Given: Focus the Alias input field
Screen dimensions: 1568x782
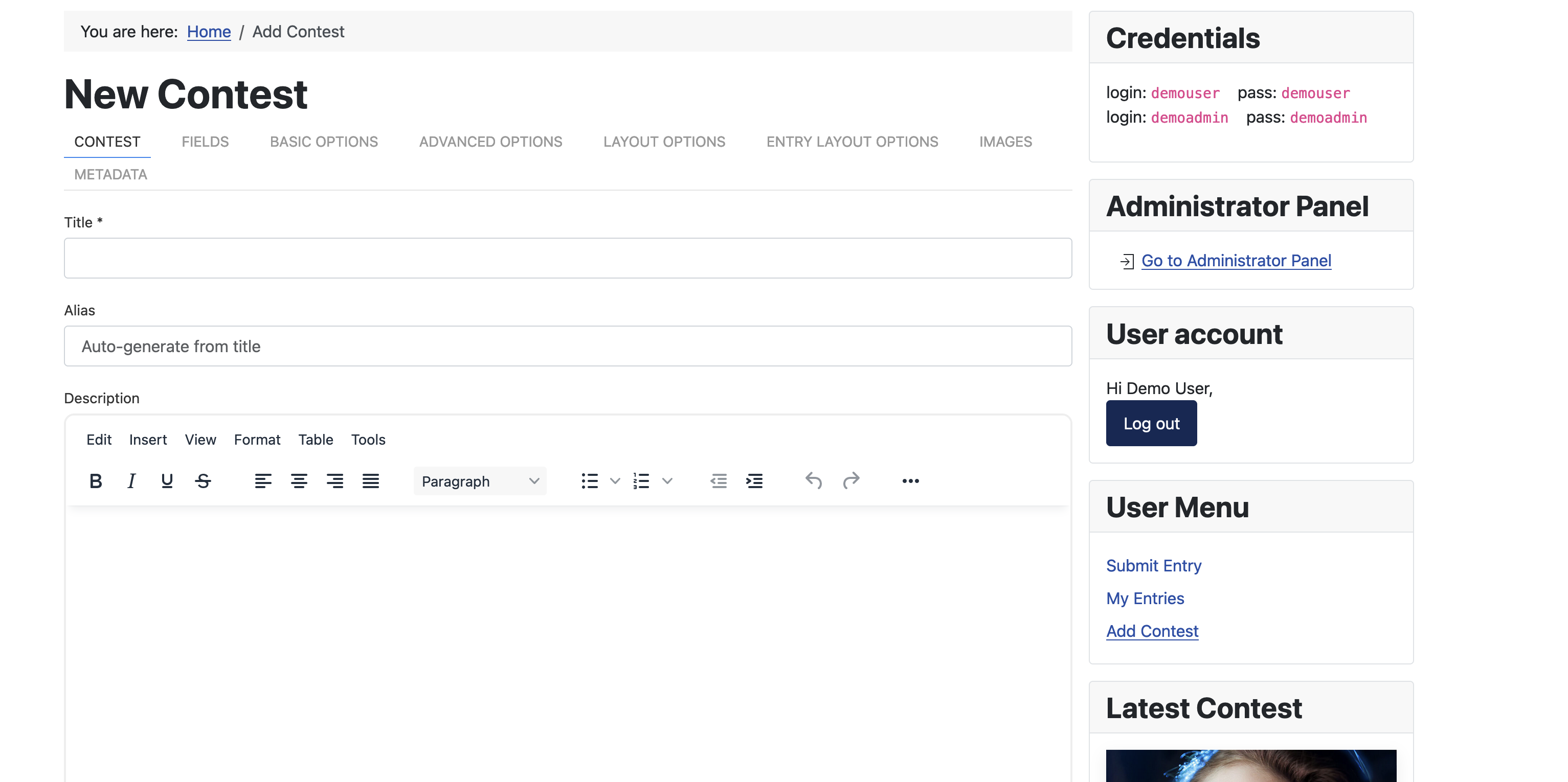Looking at the screenshot, I should tap(568, 346).
